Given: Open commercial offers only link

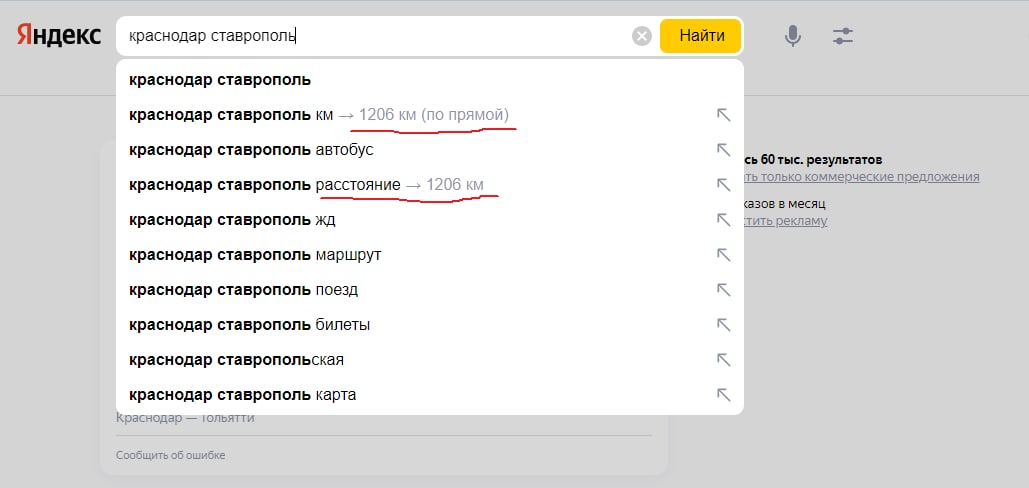Looking at the screenshot, I should click(862, 177).
